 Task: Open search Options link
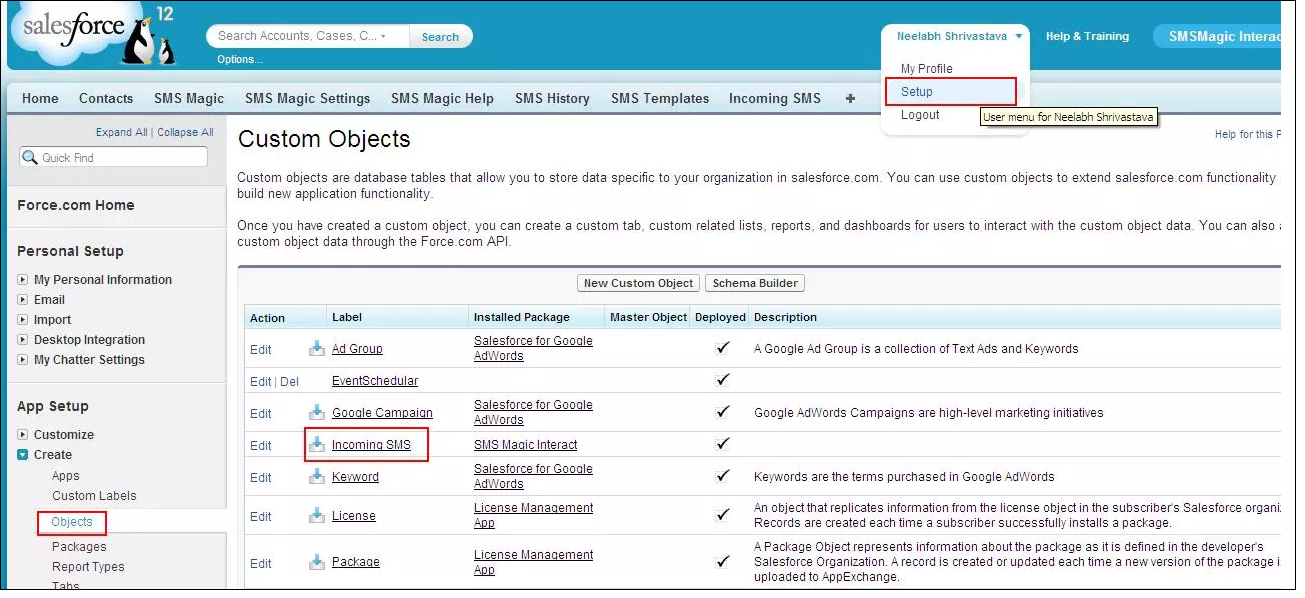(x=240, y=59)
